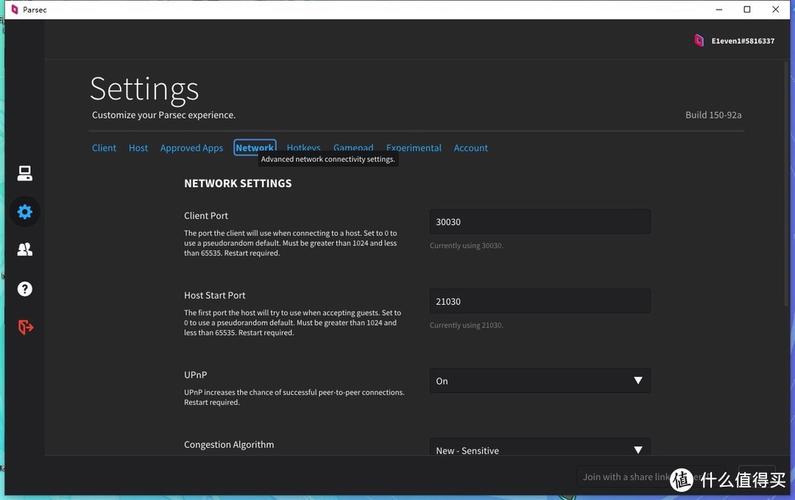
Task: Click the UPnP dropdown arrow
Action: (638, 380)
